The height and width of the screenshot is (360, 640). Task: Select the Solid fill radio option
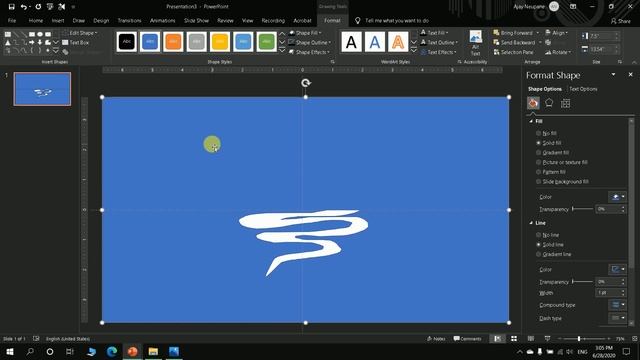pos(549,143)
